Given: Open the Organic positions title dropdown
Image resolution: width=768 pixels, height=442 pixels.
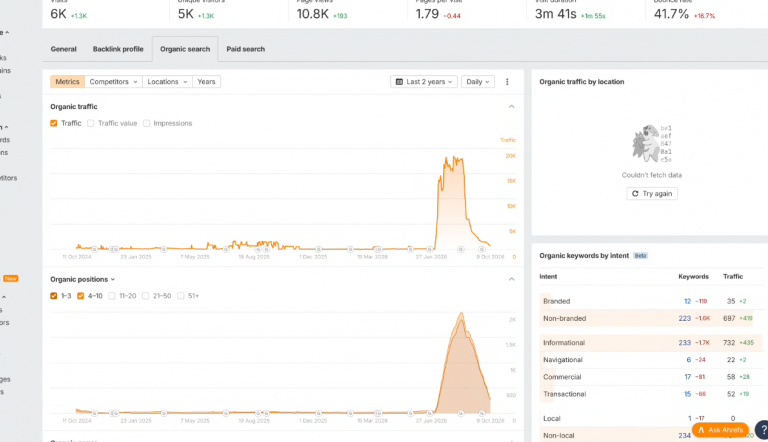Looking at the screenshot, I should 82,279.
